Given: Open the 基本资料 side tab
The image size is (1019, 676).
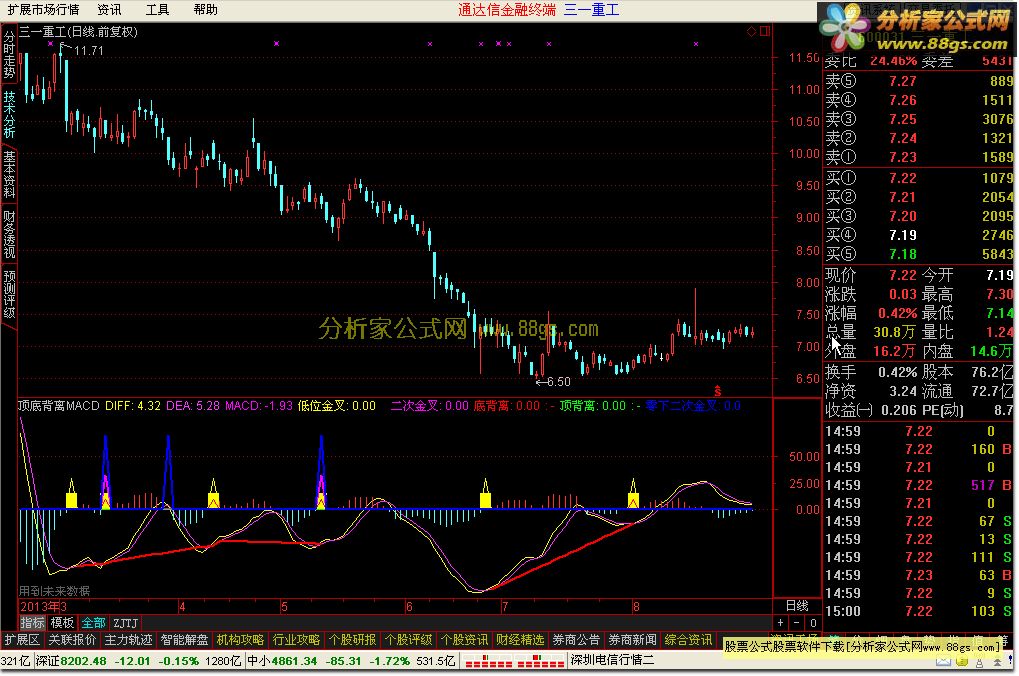Looking at the screenshot, I should coord(9,174).
